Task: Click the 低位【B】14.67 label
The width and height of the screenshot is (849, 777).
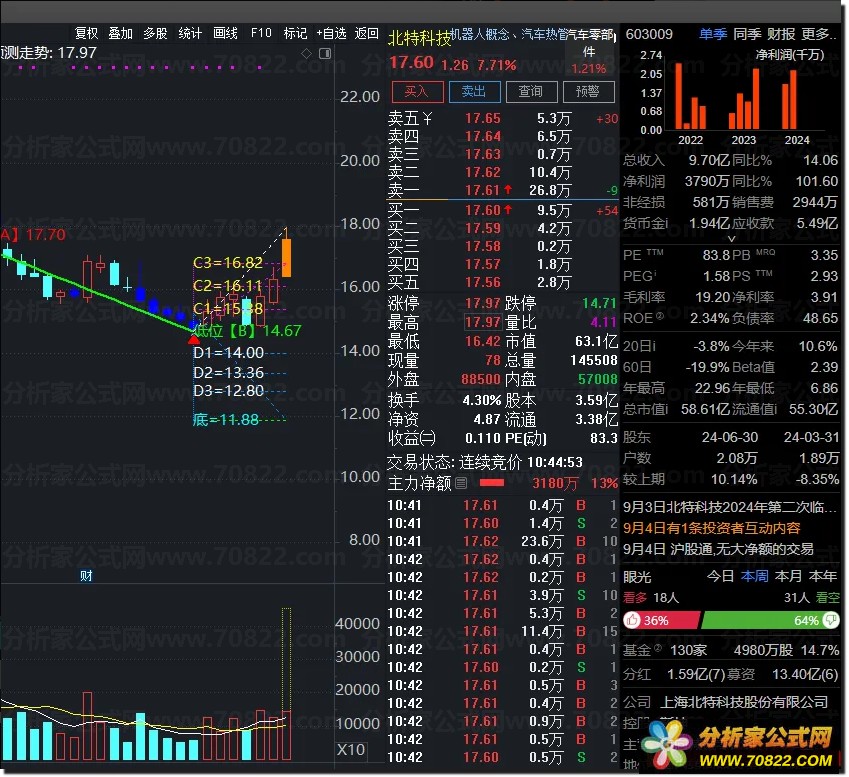Action: tap(247, 331)
